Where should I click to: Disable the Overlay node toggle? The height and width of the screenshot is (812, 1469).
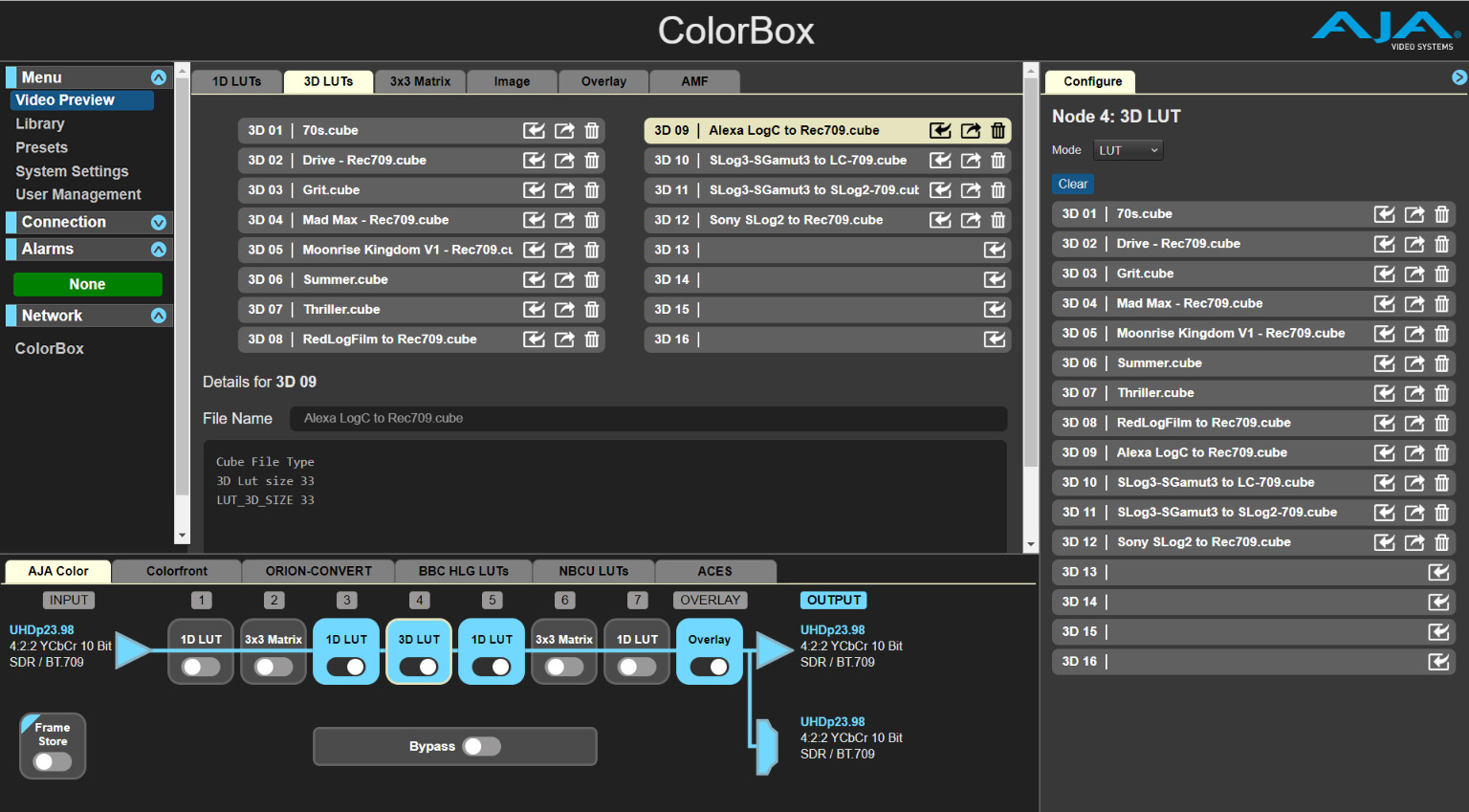tap(709, 667)
